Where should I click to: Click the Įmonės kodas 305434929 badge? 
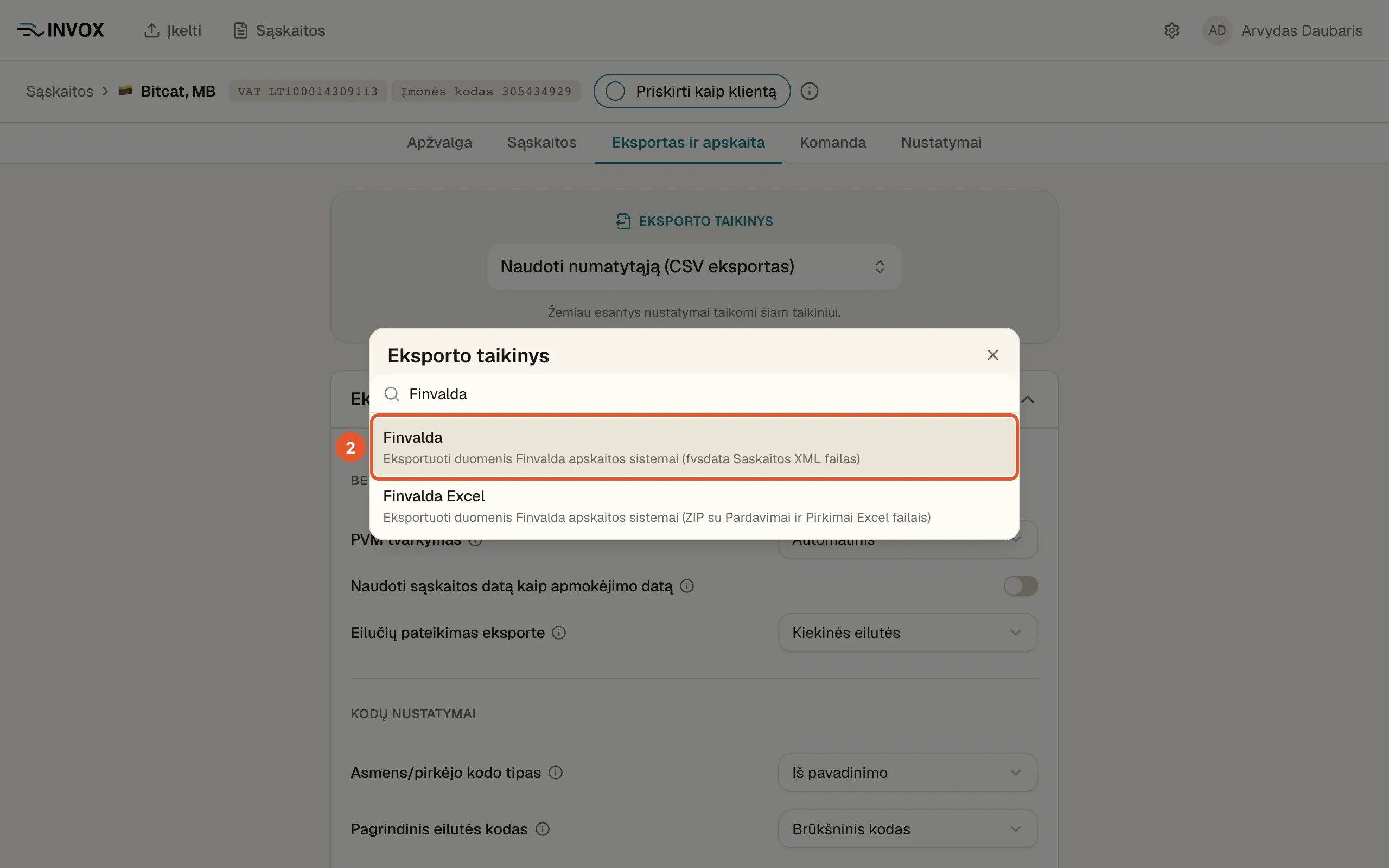pos(486,91)
